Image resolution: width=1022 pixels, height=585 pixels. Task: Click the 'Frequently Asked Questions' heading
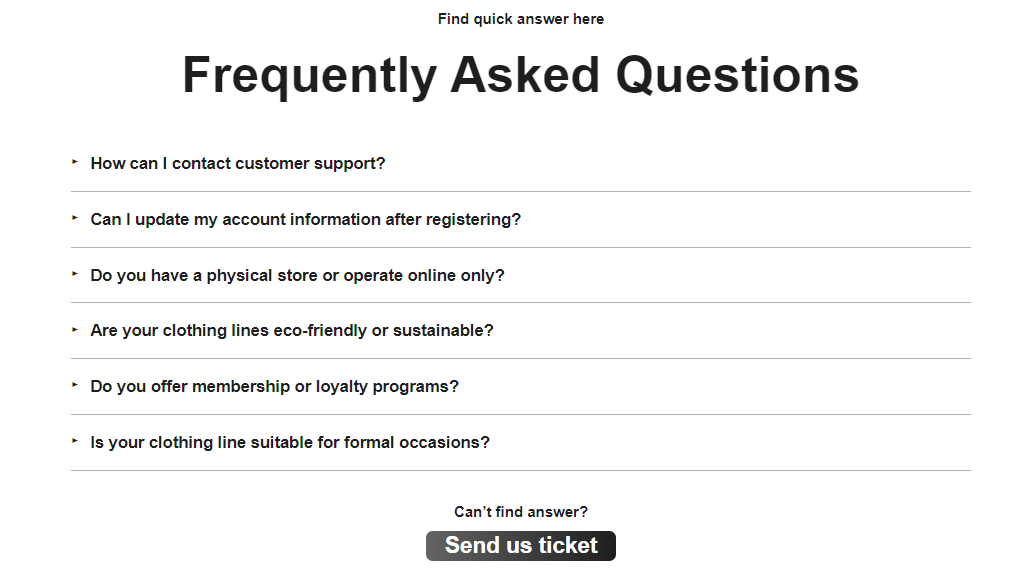coord(521,75)
